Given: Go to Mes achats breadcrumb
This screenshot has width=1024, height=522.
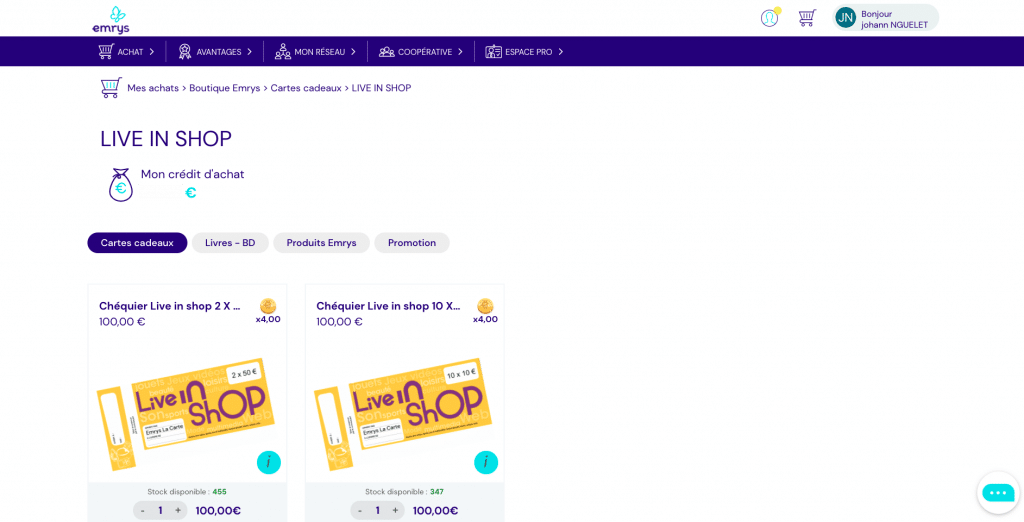Looking at the screenshot, I should [x=153, y=88].
